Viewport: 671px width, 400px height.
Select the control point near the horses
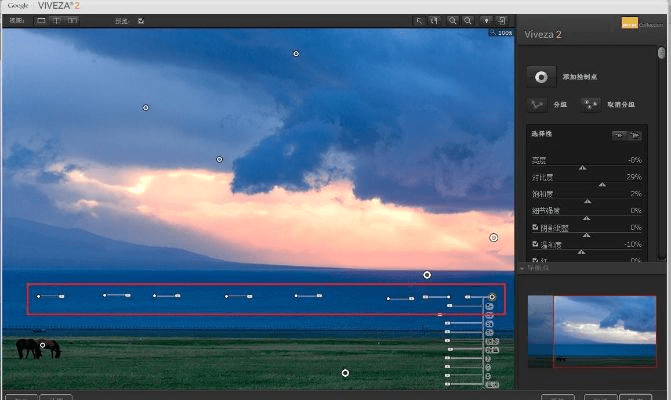pyautogui.click(x=42, y=346)
